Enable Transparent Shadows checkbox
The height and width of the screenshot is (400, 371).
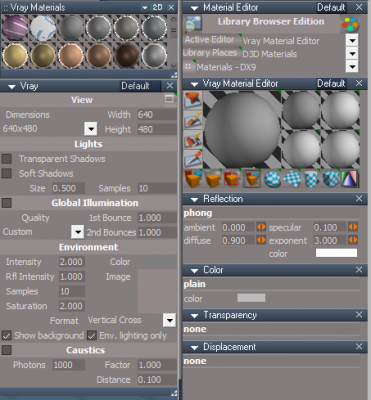[7, 159]
